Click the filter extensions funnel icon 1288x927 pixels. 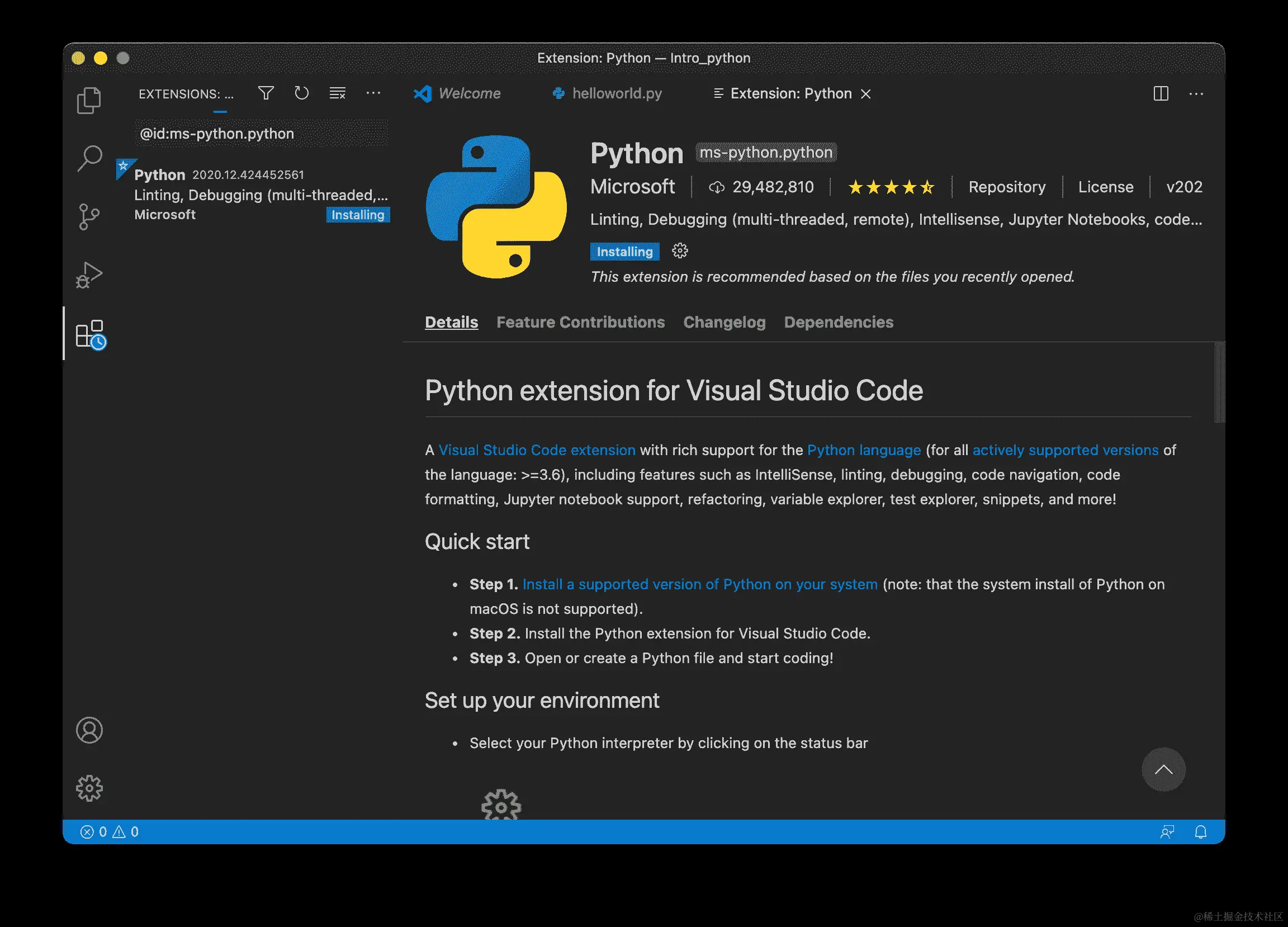click(x=266, y=93)
